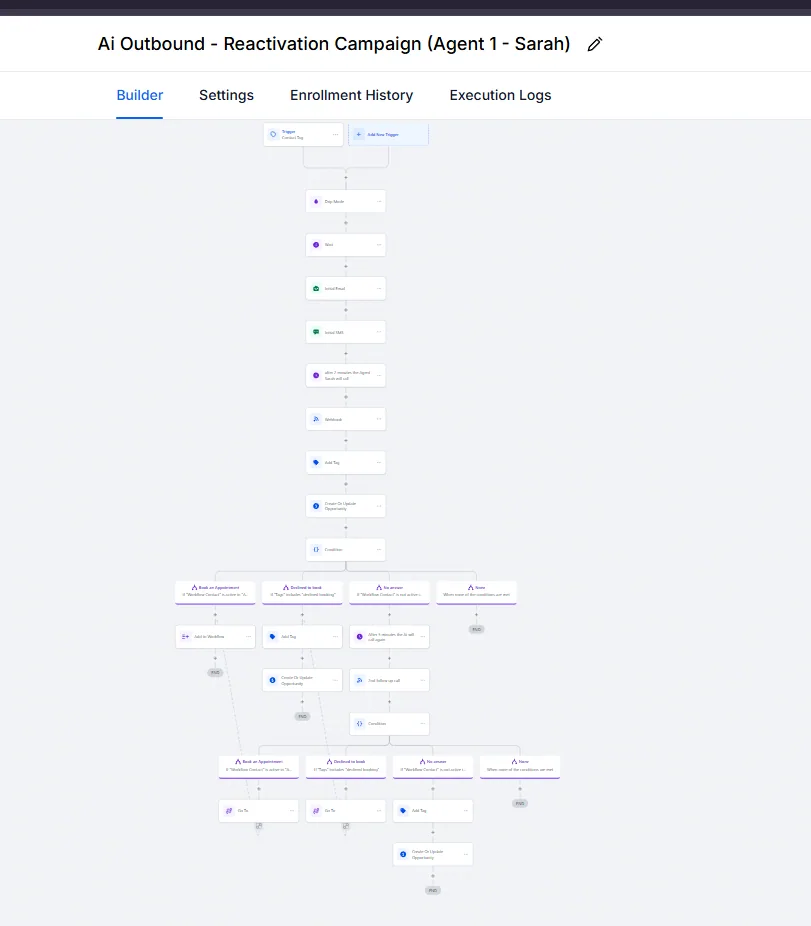
Task: Go to the Enrollment History tab
Action: (x=351, y=95)
